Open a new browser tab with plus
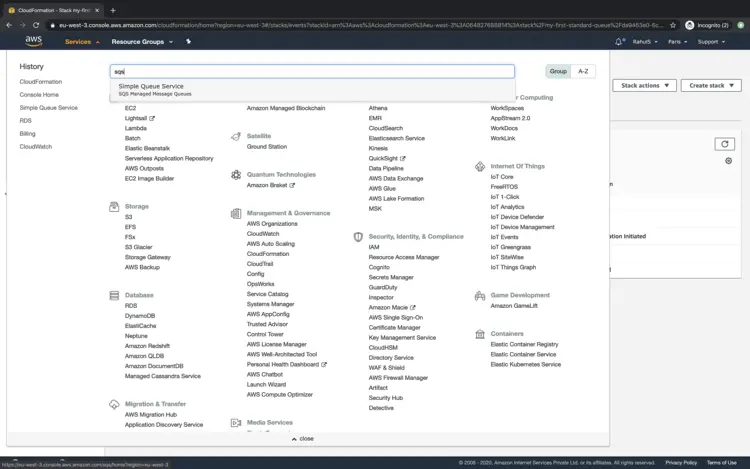 [113, 10]
